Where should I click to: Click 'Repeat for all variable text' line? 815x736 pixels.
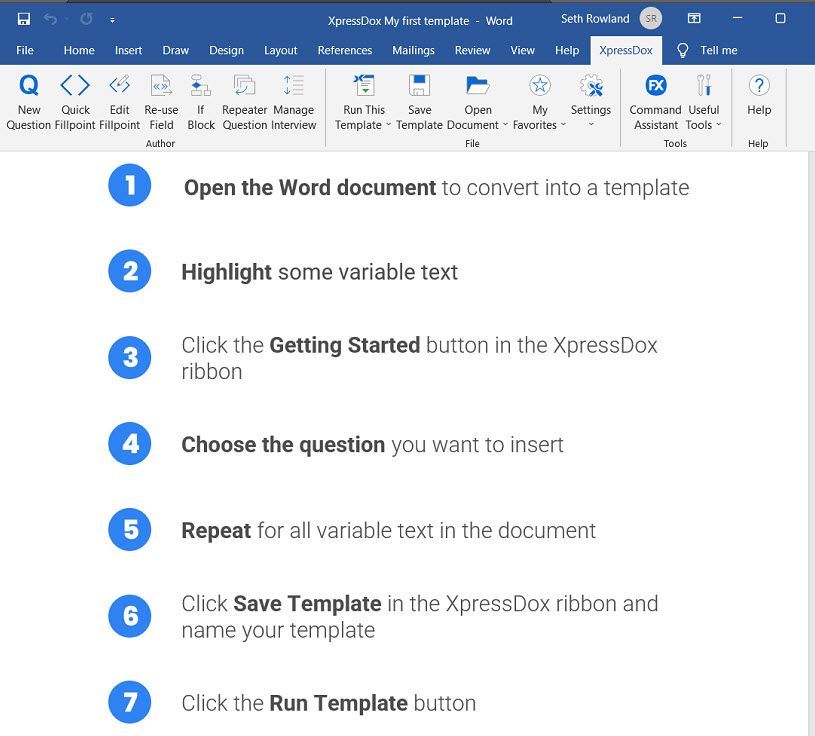point(388,530)
